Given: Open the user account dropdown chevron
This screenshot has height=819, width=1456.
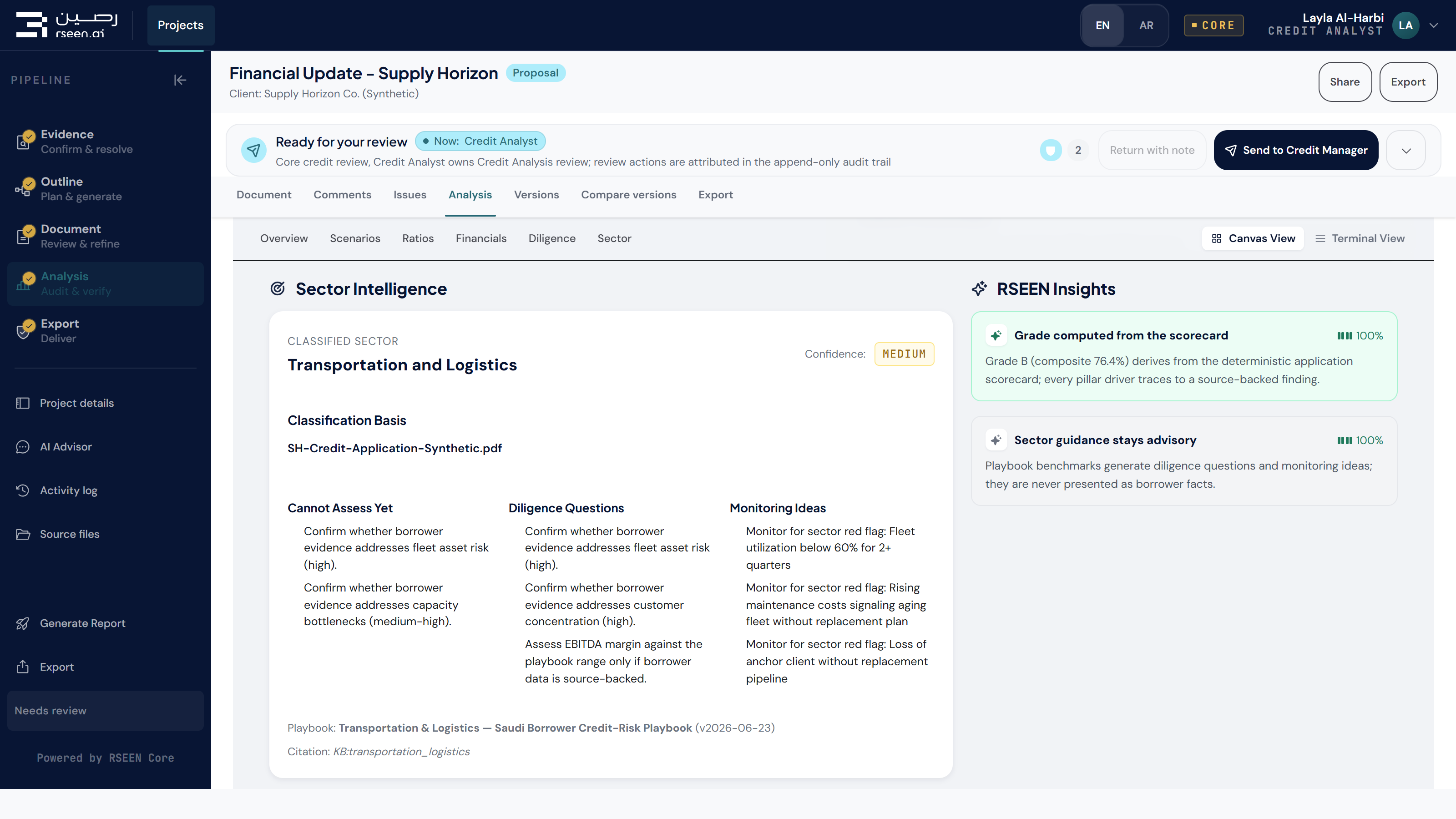Looking at the screenshot, I should coord(1434,25).
